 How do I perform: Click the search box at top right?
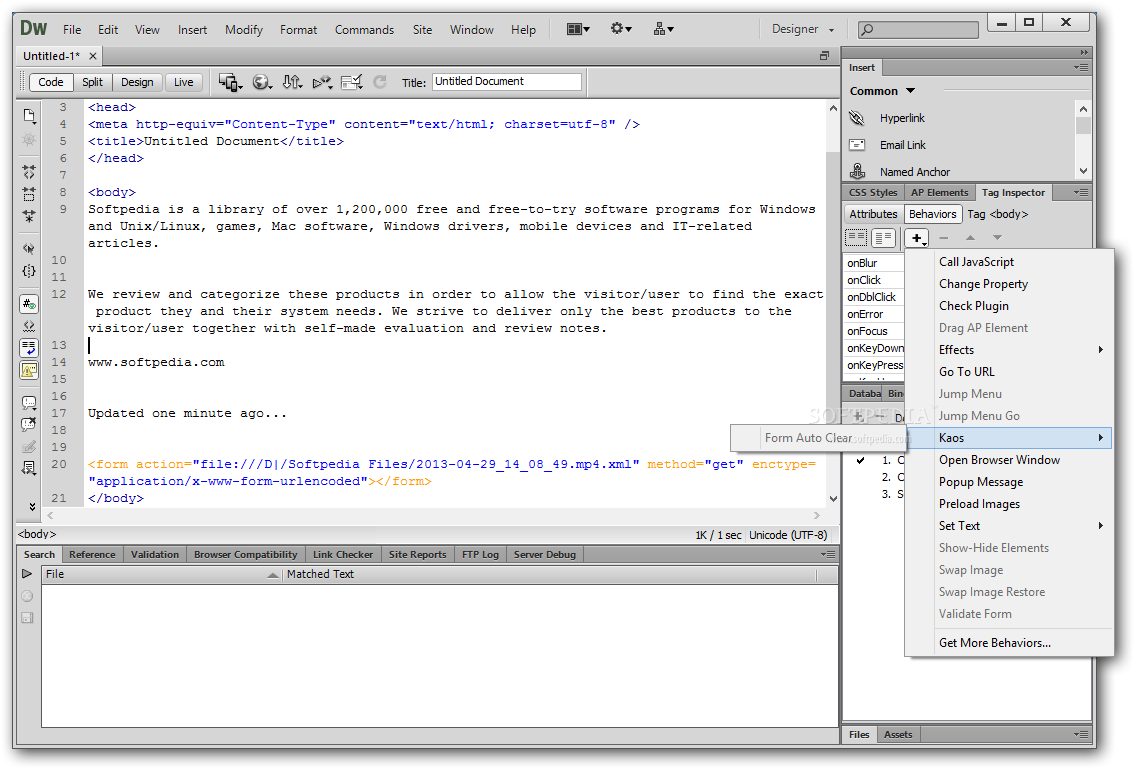click(x=918, y=29)
